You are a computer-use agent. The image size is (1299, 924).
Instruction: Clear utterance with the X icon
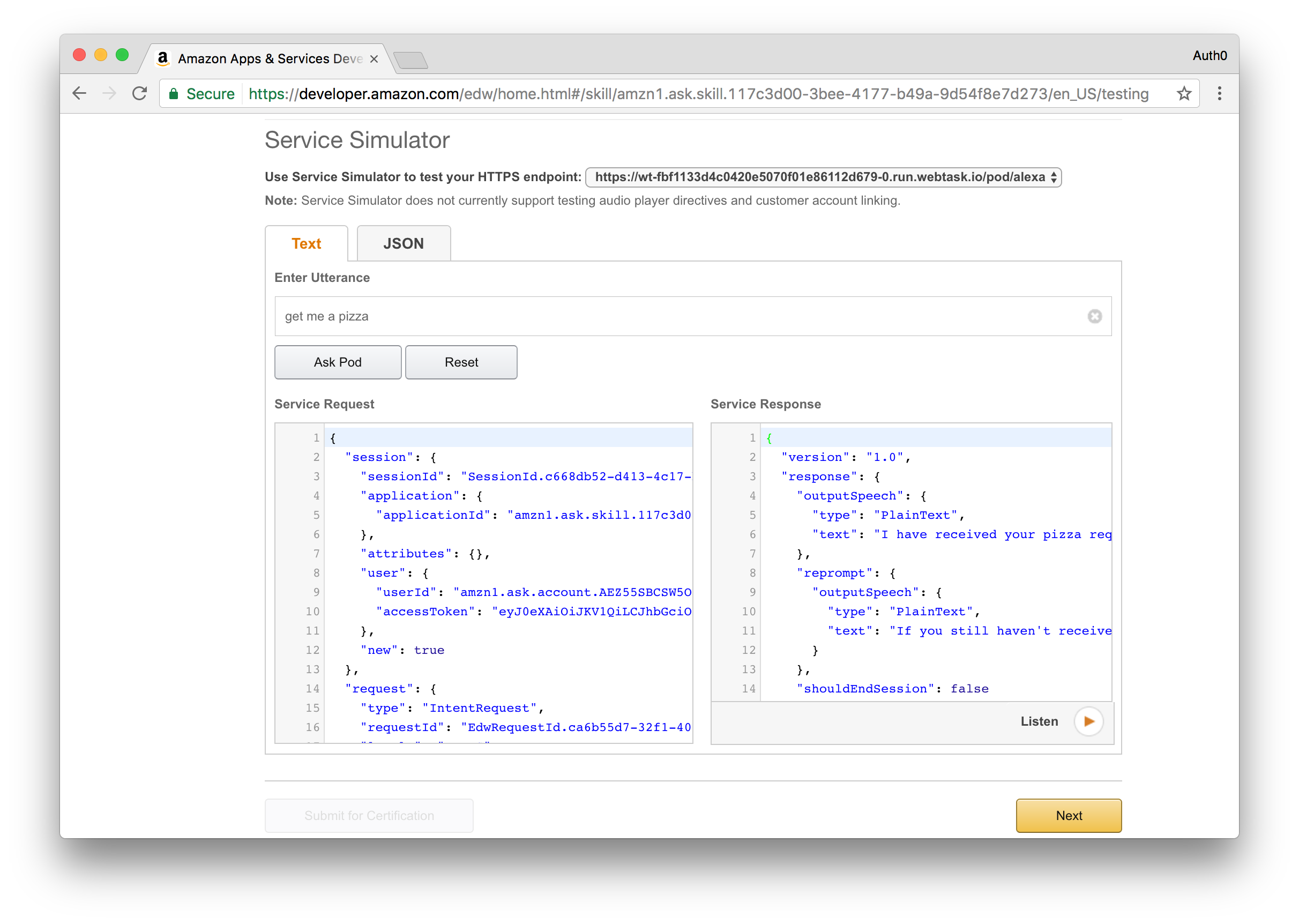pyautogui.click(x=1094, y=316)
